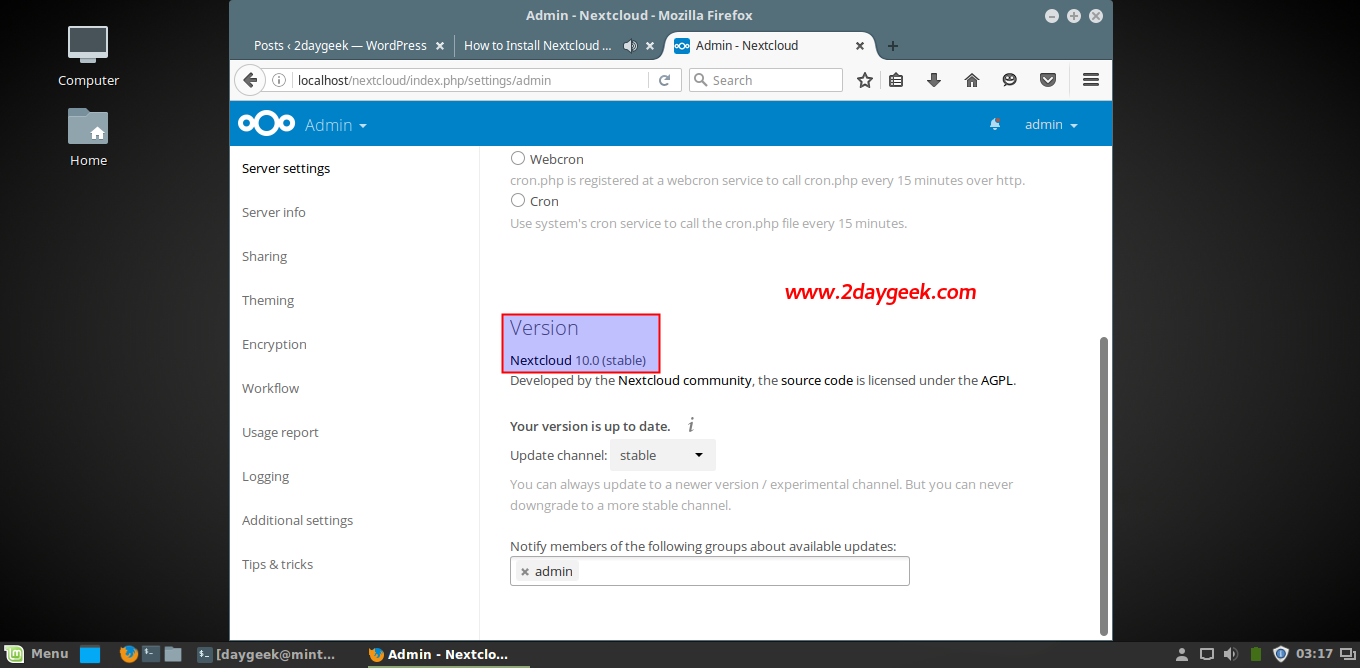The image size is (1360, 668).
Task: Go to Firefox home page icon
Action: [972, 80]
